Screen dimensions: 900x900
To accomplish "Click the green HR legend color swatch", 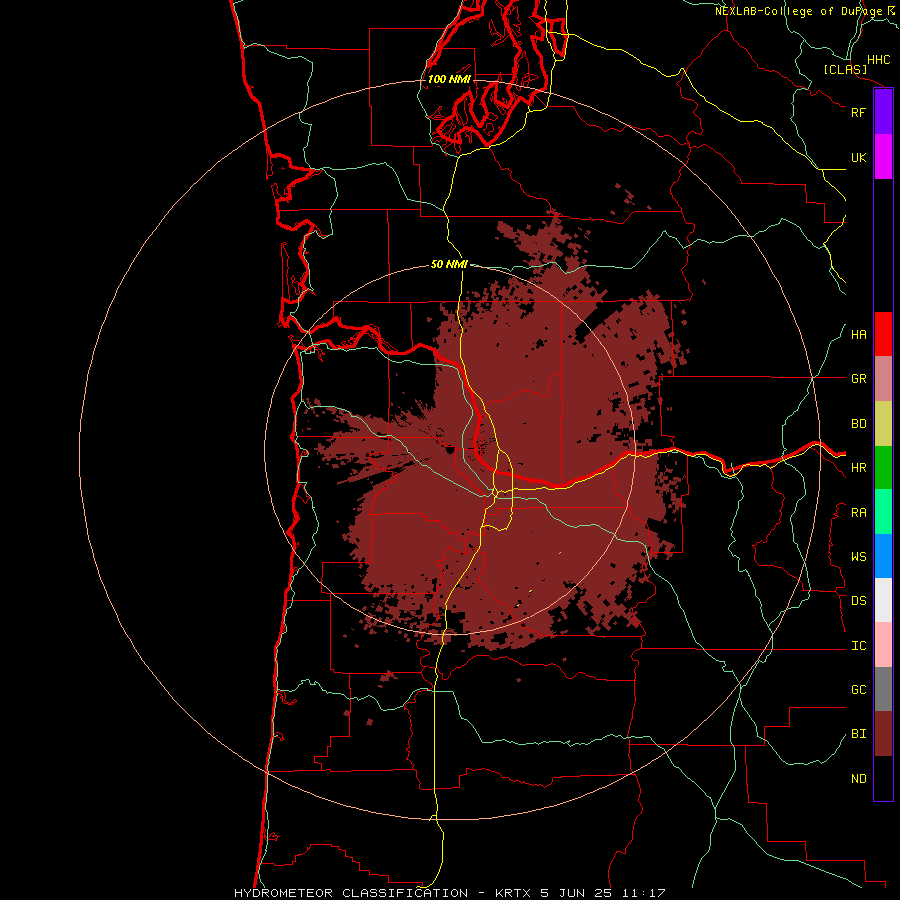I will point(883,468).
